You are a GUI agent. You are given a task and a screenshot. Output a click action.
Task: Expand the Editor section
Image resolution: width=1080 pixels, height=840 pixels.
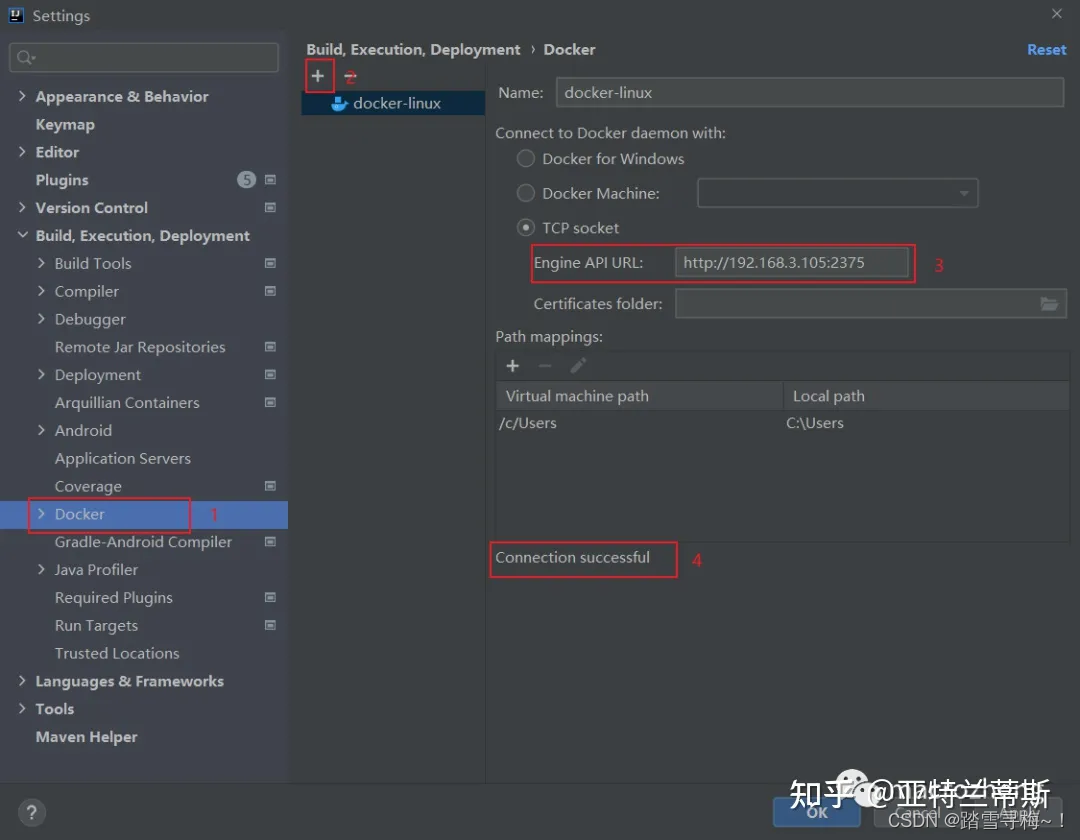[x=22, y=151]
